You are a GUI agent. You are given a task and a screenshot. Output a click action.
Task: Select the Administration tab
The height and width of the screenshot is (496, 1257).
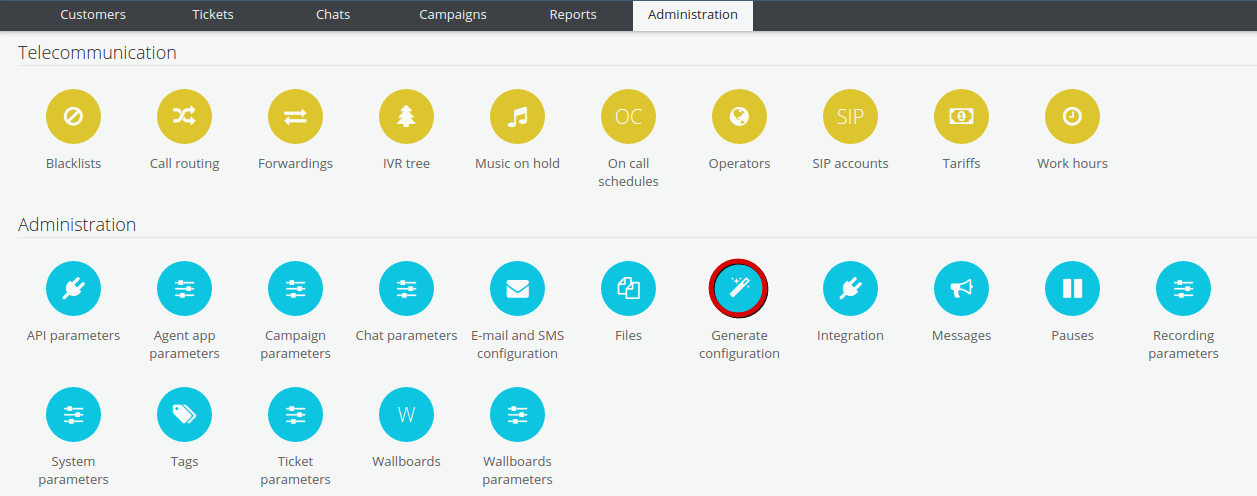click(x=693, y=15)
